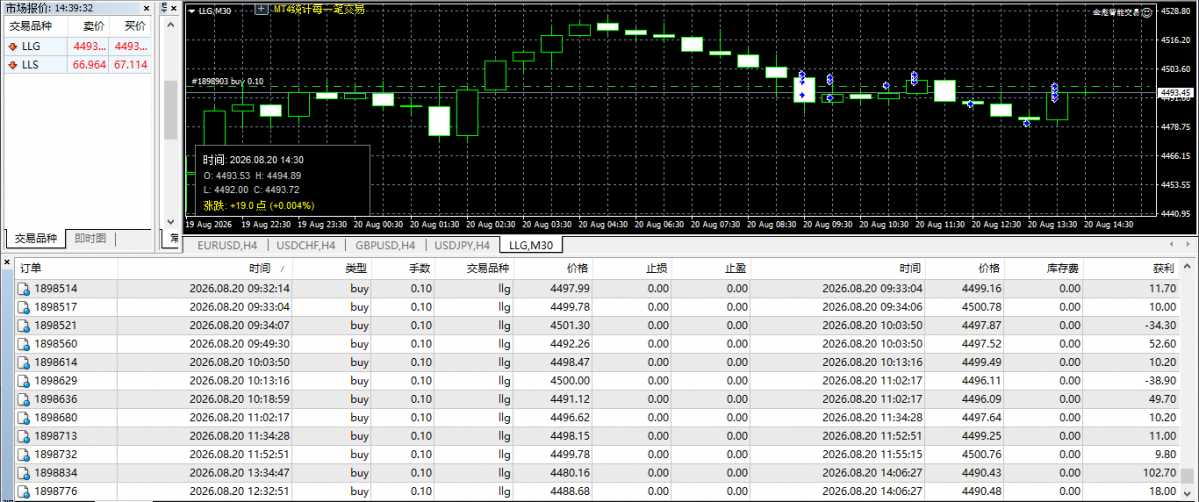
Task: Click the order icon for 1898636
Action: pyautogui.click(x=24, y=399)
